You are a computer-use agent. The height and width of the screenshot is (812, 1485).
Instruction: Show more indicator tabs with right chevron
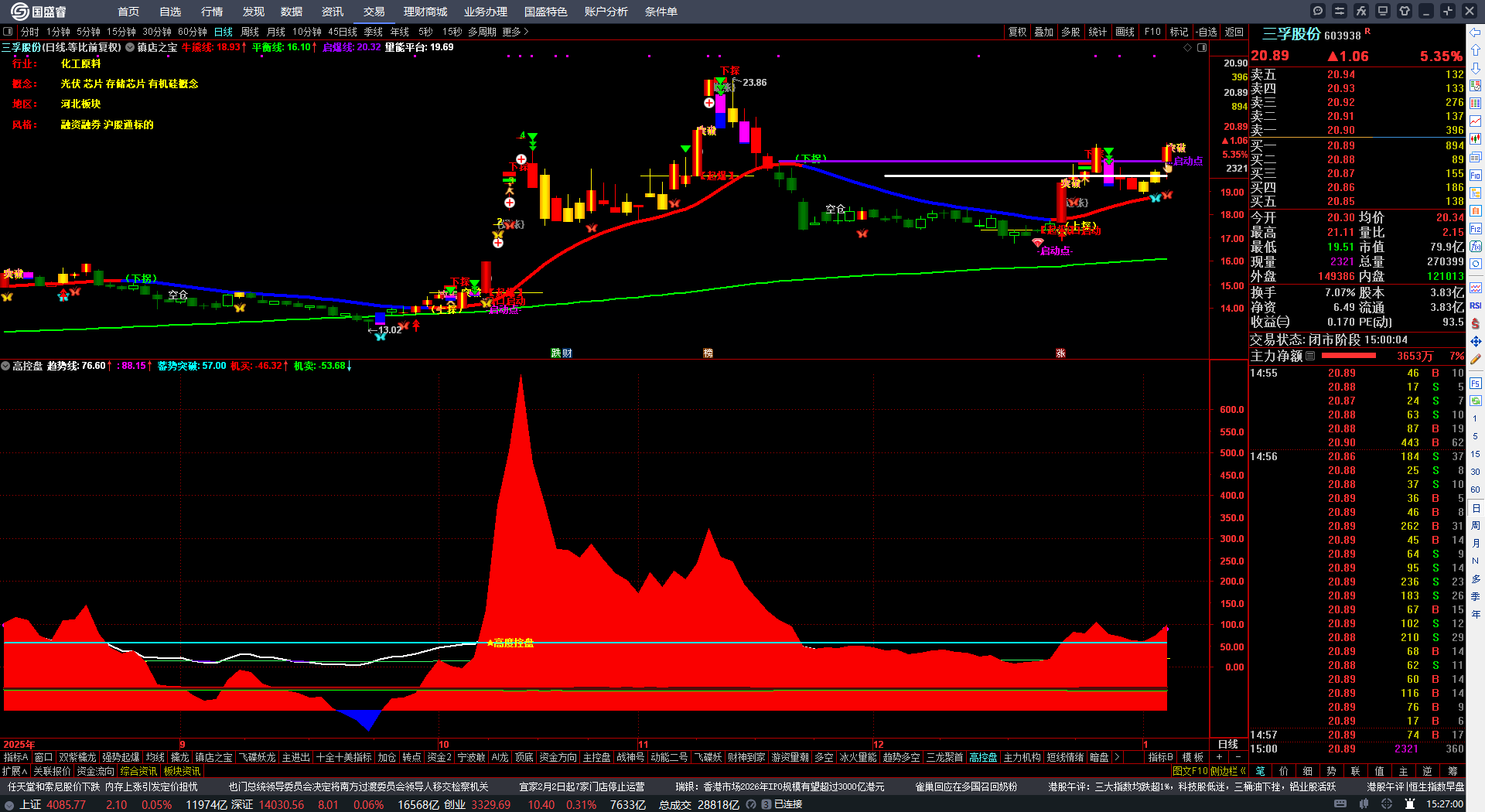click(1117, 757)
